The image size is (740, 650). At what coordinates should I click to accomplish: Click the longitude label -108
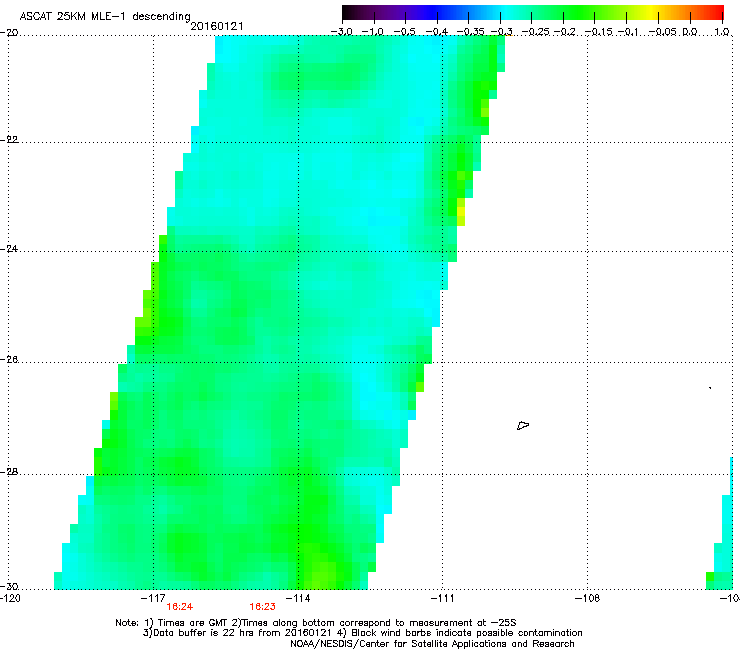tap(587, 598)
